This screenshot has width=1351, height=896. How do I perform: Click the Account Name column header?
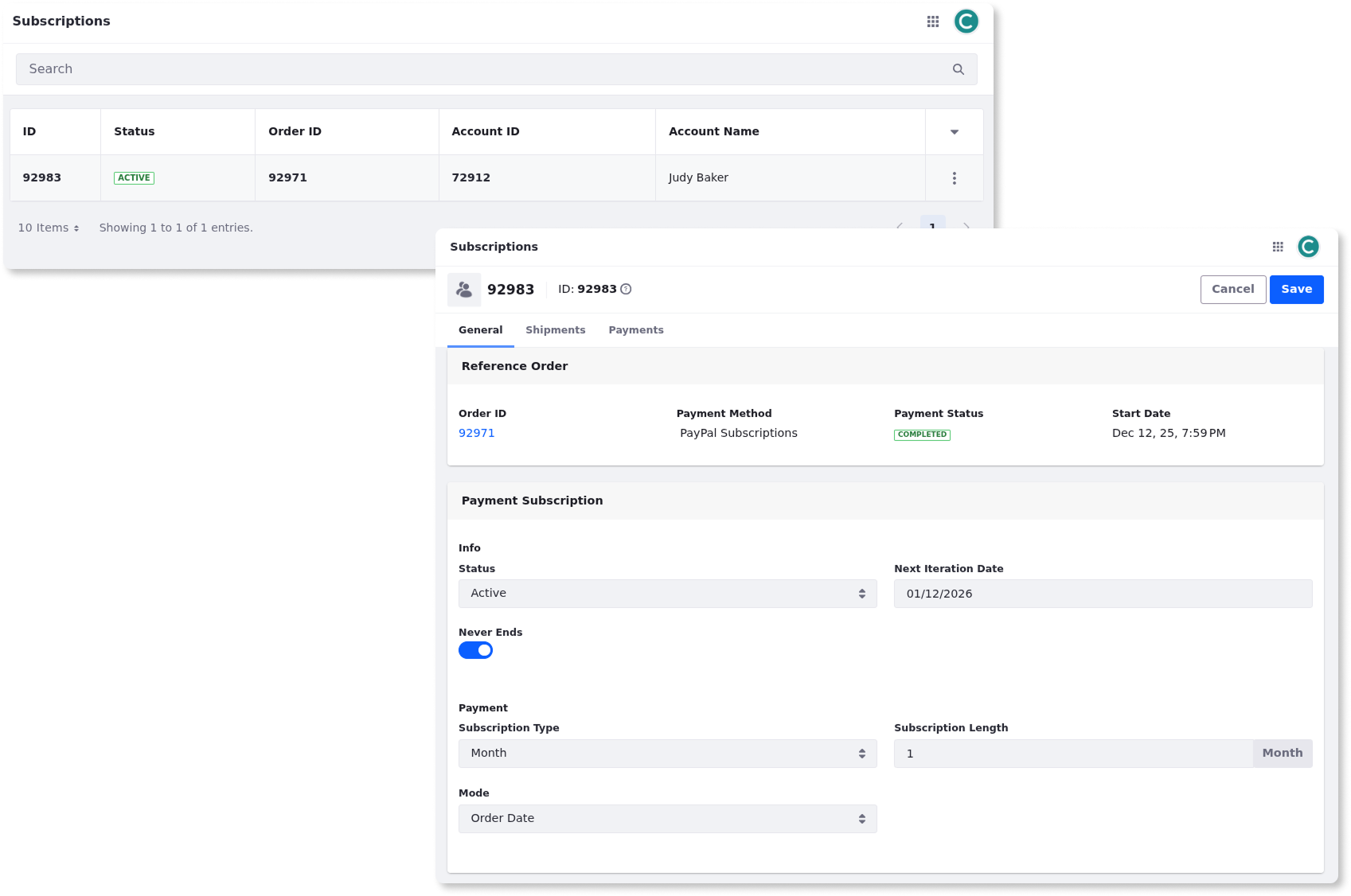[x=790, y=132]
